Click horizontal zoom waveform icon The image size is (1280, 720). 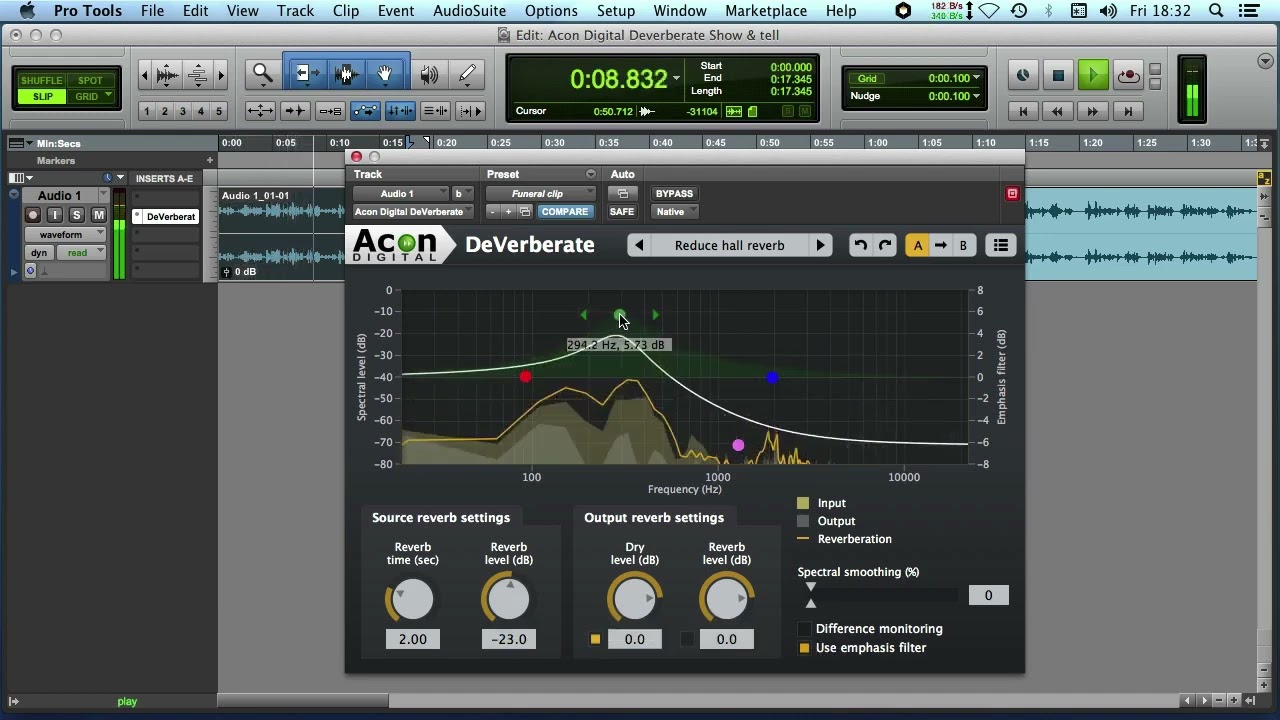(x=168, y=75)
